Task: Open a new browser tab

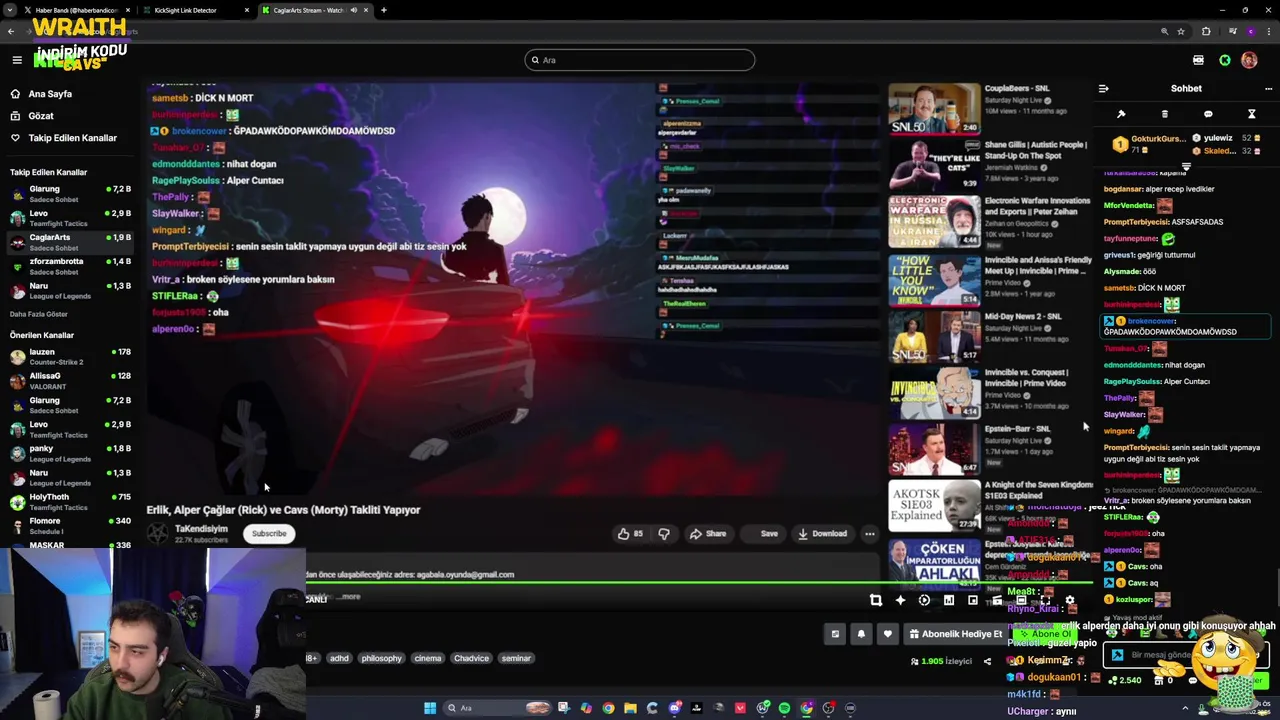Action: click(383, 10)
